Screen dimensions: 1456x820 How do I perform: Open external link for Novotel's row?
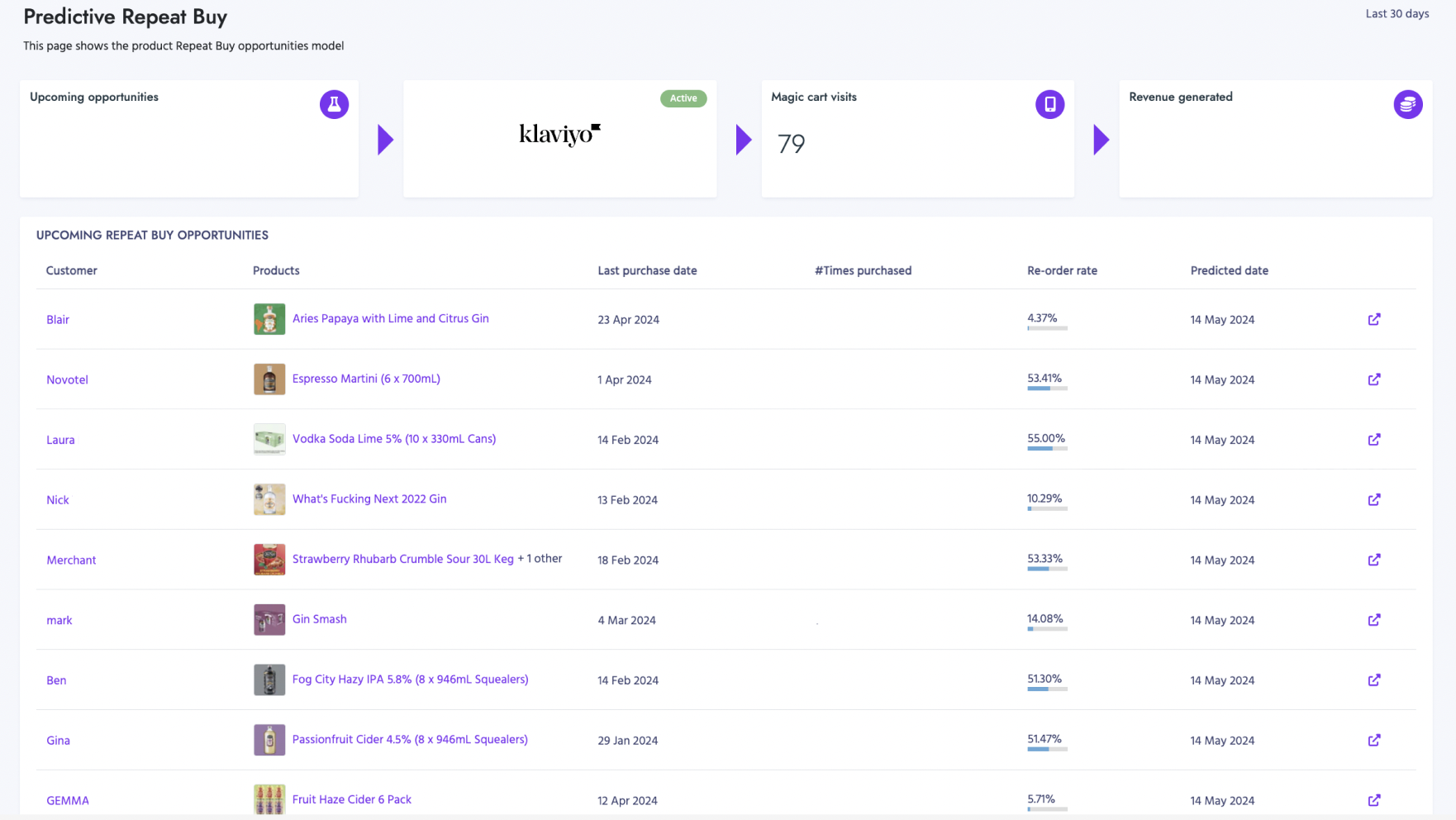1373,379
